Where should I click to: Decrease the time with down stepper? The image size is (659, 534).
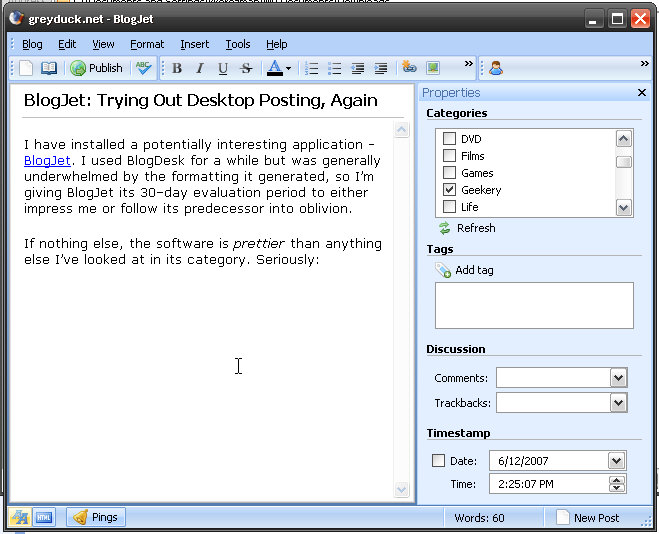617,488
